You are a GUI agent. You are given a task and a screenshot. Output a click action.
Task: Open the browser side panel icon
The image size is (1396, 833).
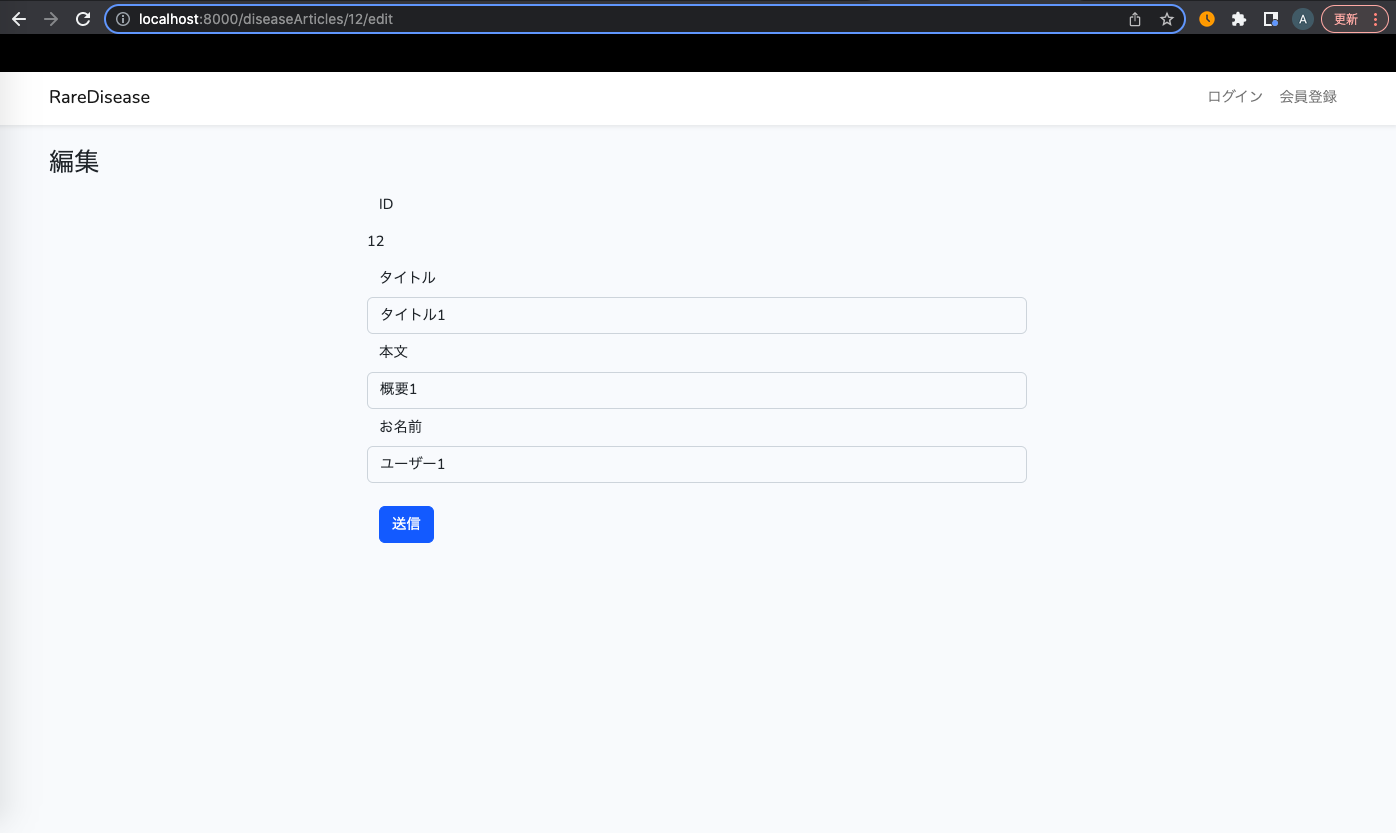pos(1270,18)
